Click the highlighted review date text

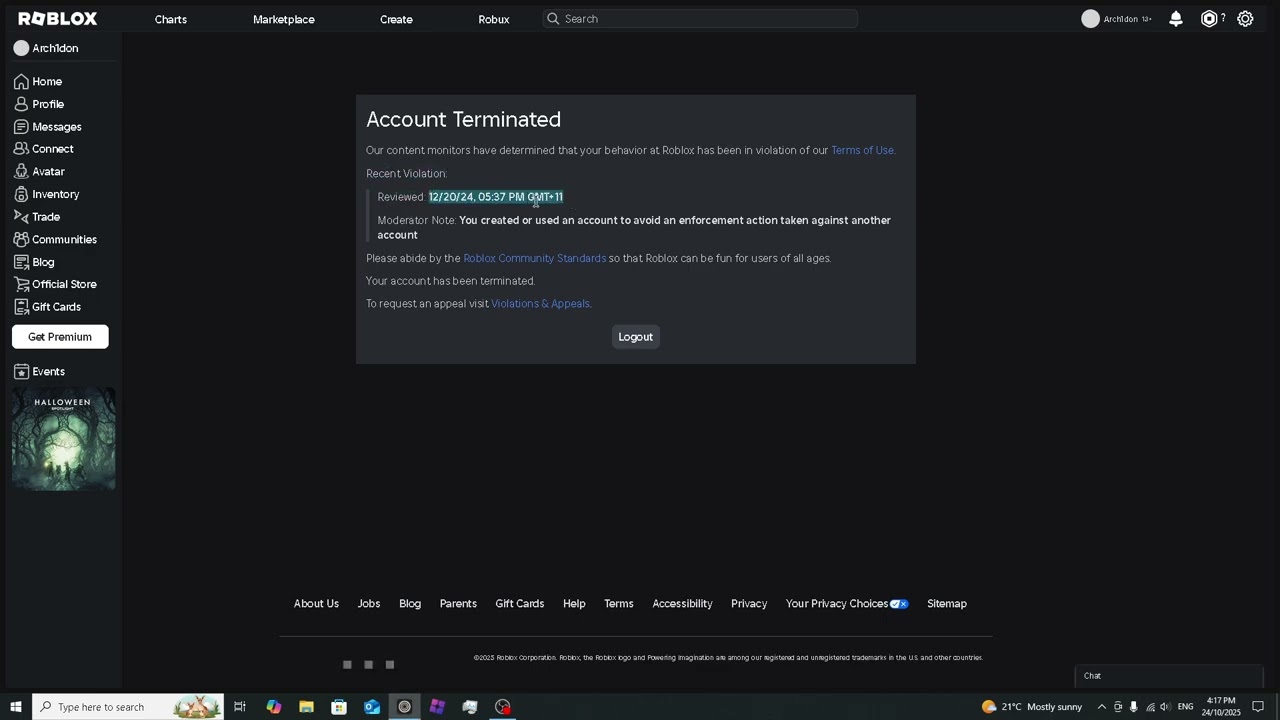[x=496, y=197]
